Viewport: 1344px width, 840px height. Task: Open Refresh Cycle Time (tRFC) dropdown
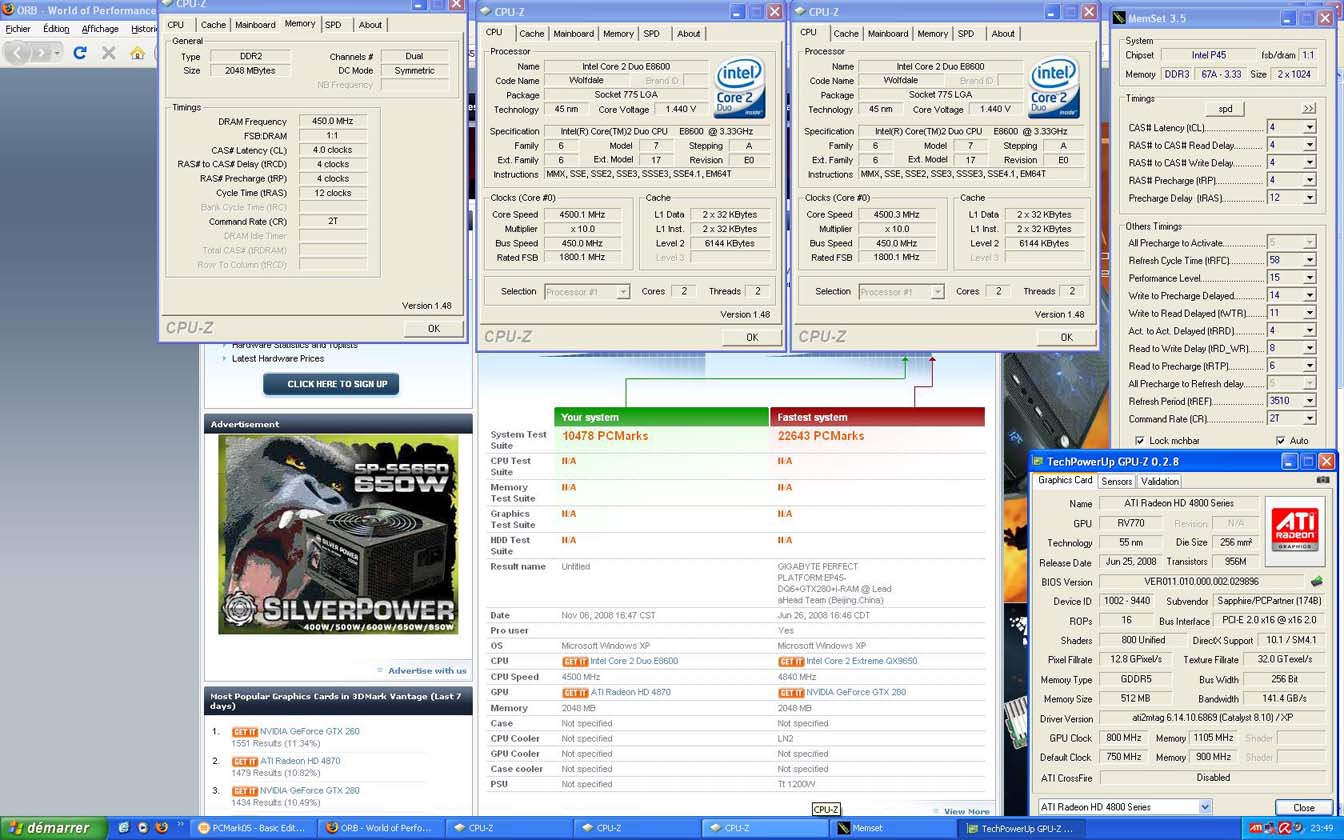[1308, 260]
